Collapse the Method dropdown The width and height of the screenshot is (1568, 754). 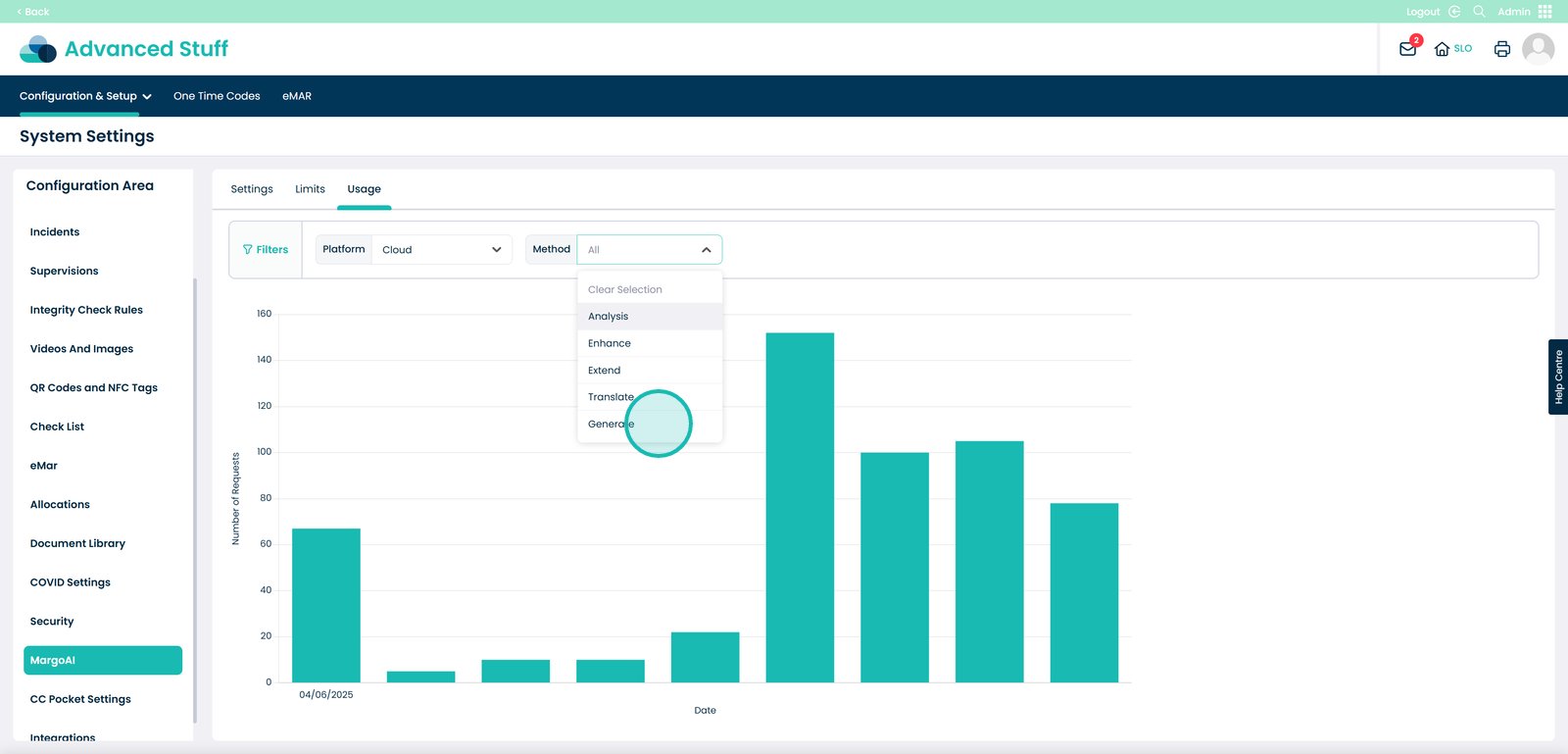click(706, 250)
